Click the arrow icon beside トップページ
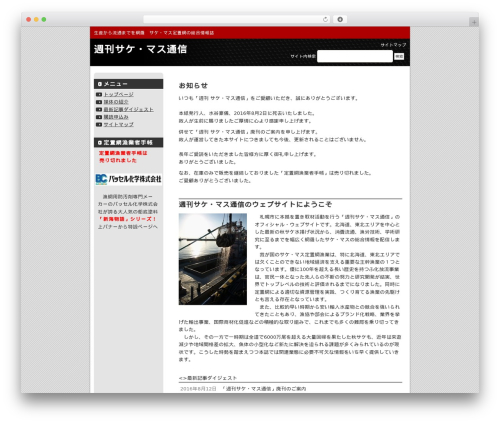500x423 pixels. coord(99,94)
